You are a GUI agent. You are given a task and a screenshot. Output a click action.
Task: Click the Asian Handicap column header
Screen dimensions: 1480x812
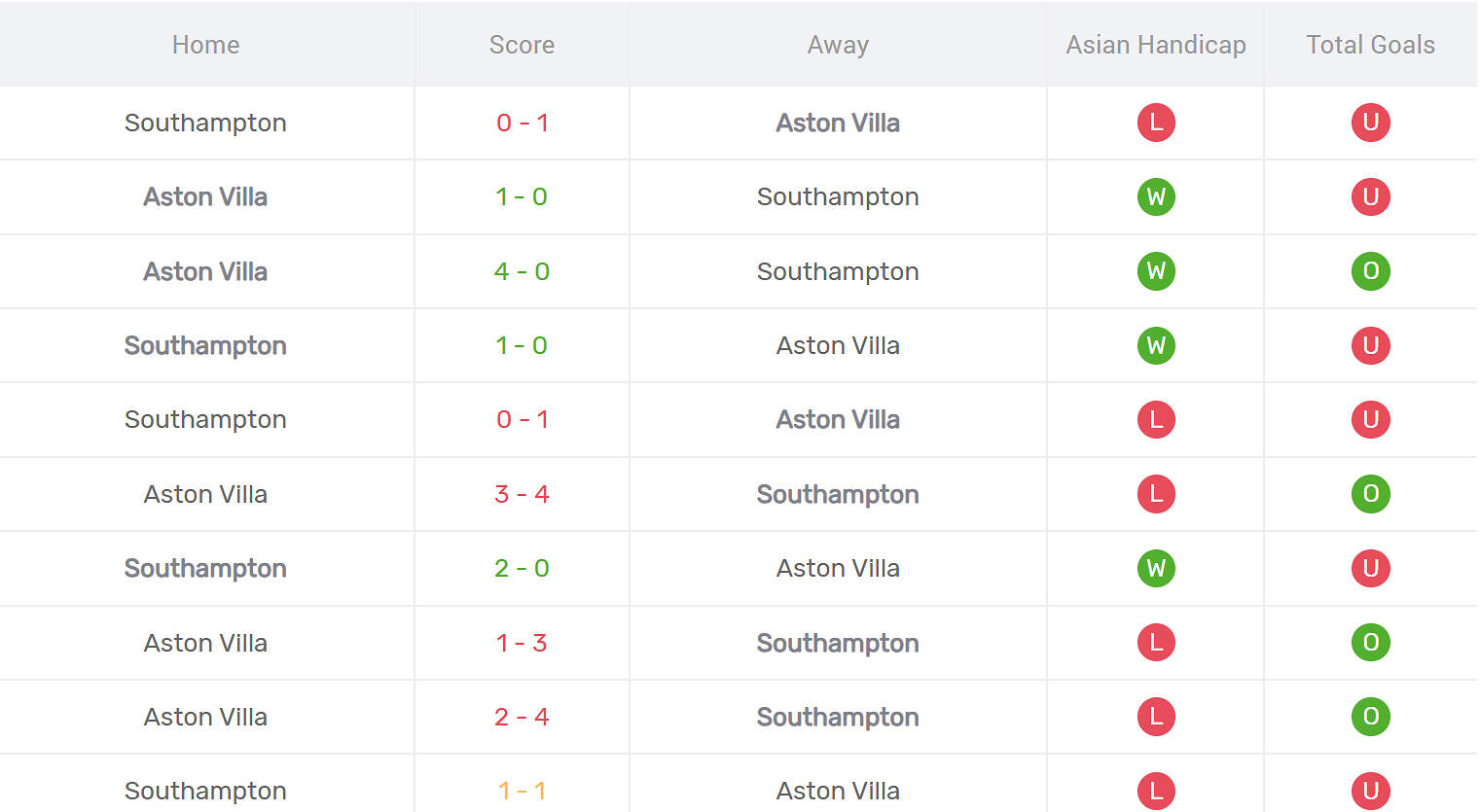pos(1156,45)
